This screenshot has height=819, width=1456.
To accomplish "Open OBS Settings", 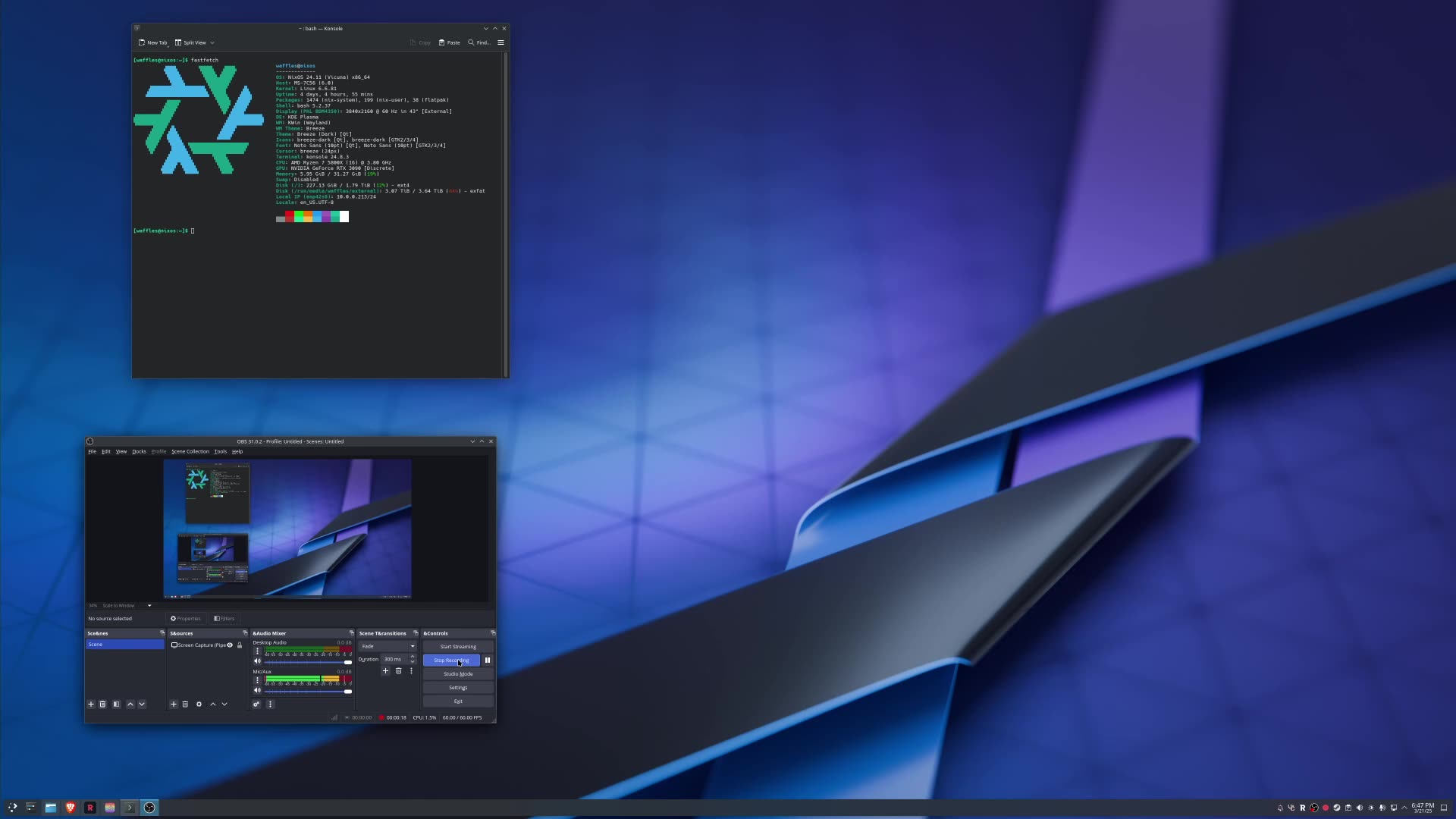I will (458, 687).
